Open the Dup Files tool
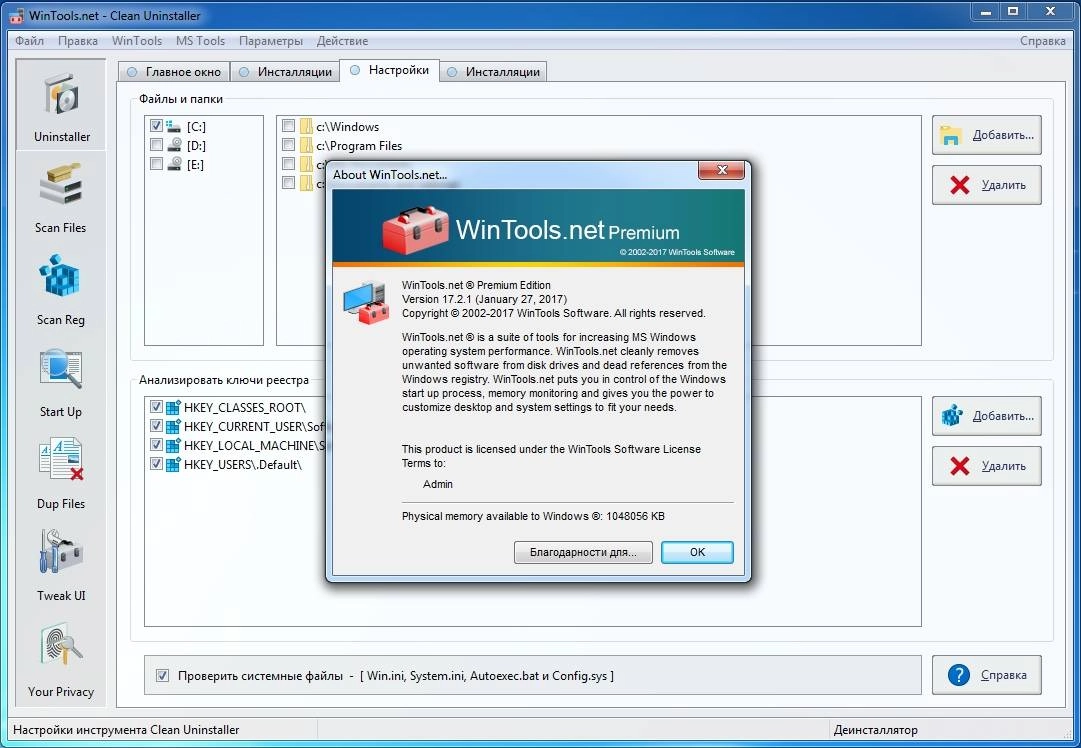1081x748 pixels. pos(61,473)
